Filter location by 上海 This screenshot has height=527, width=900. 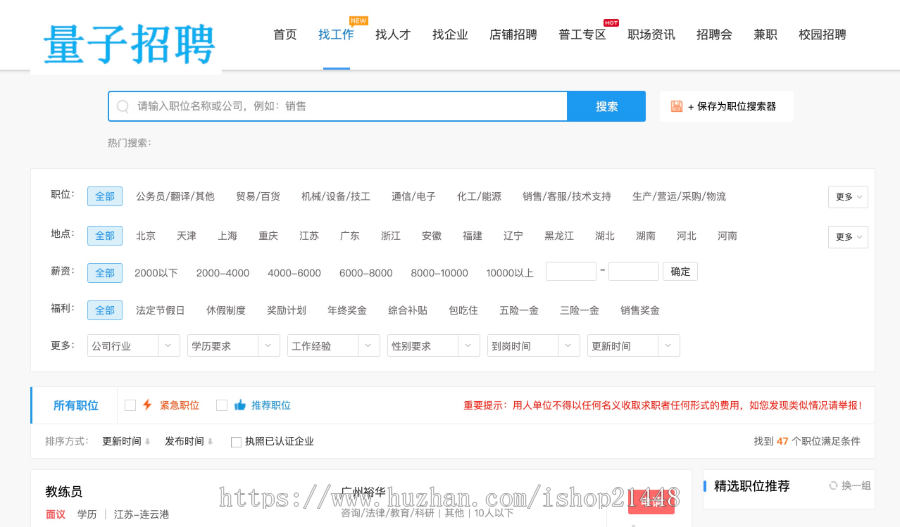tap(227, 236)
